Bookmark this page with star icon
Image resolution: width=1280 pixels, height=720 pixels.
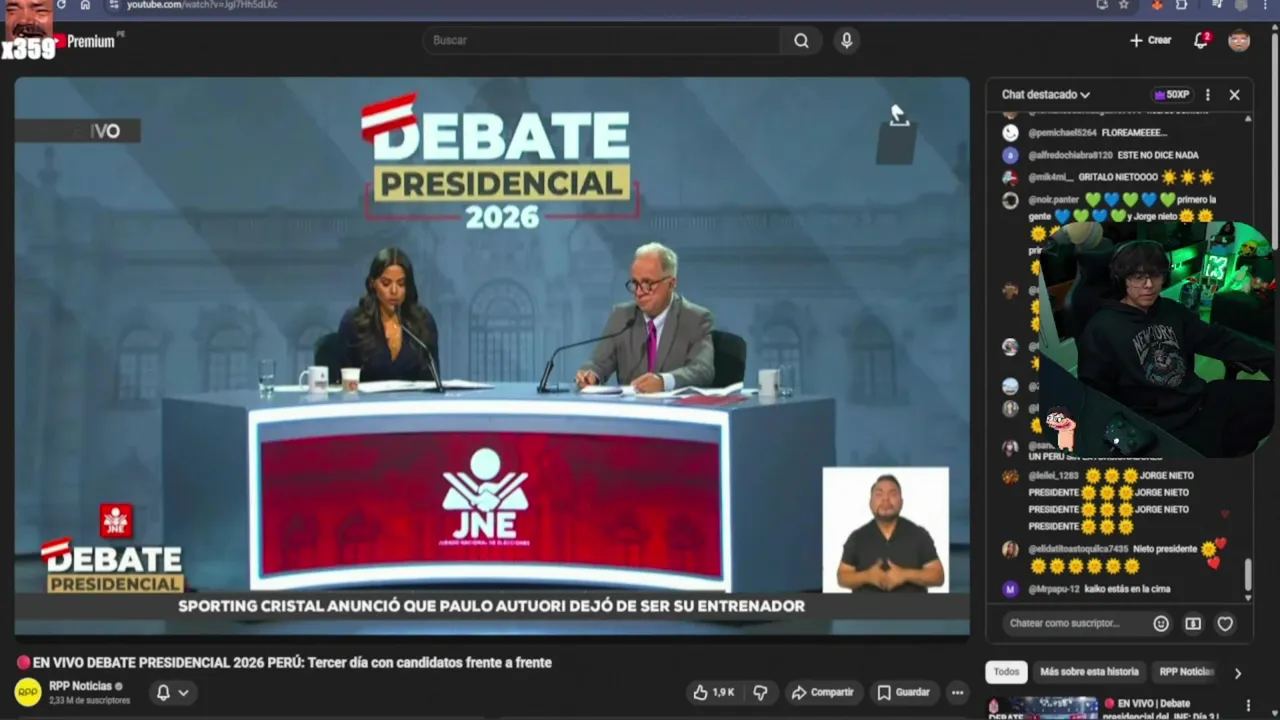pyautogui.click(x=1123, y=5)
